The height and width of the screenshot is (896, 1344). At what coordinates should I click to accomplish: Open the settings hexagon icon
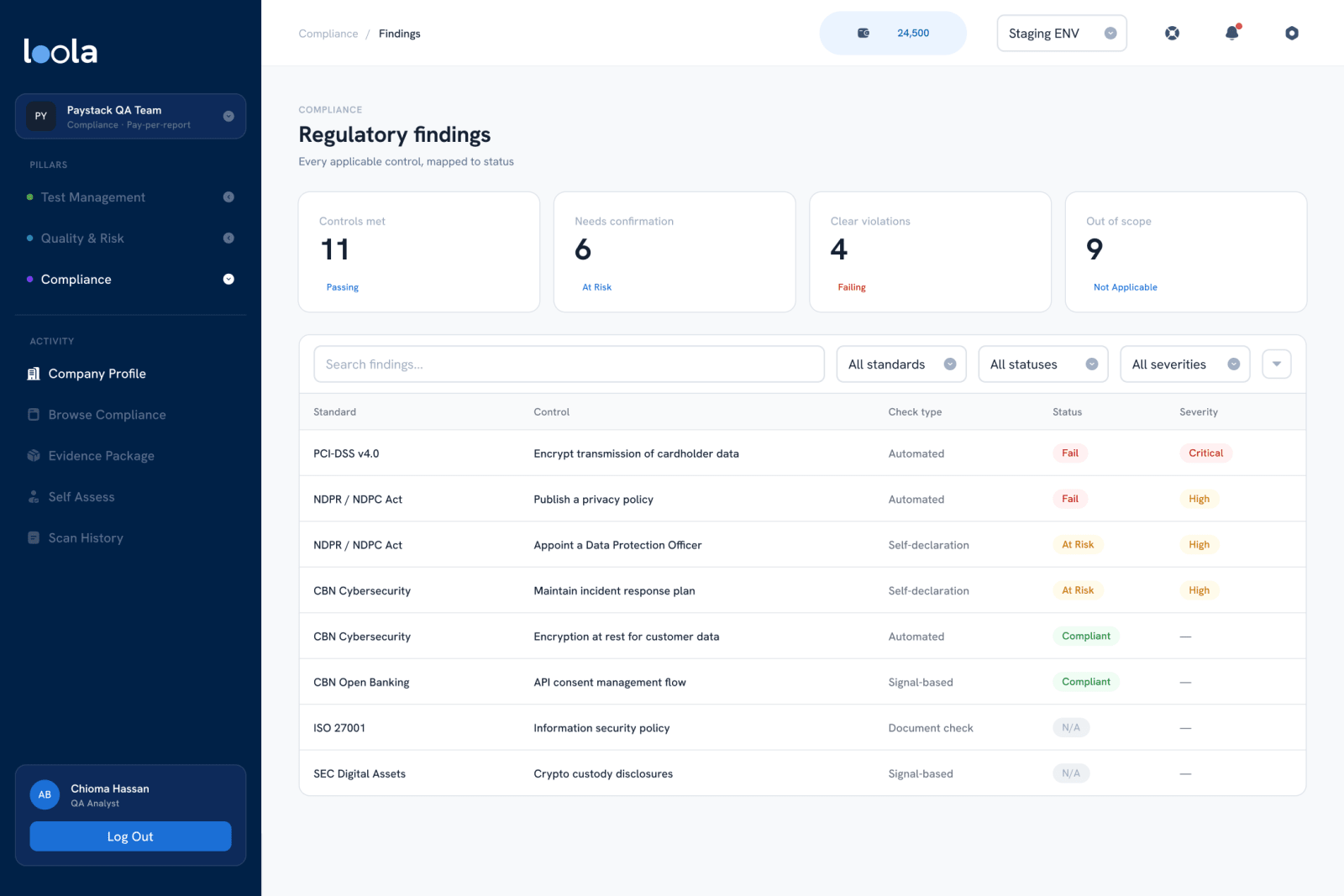(1292, 34)
